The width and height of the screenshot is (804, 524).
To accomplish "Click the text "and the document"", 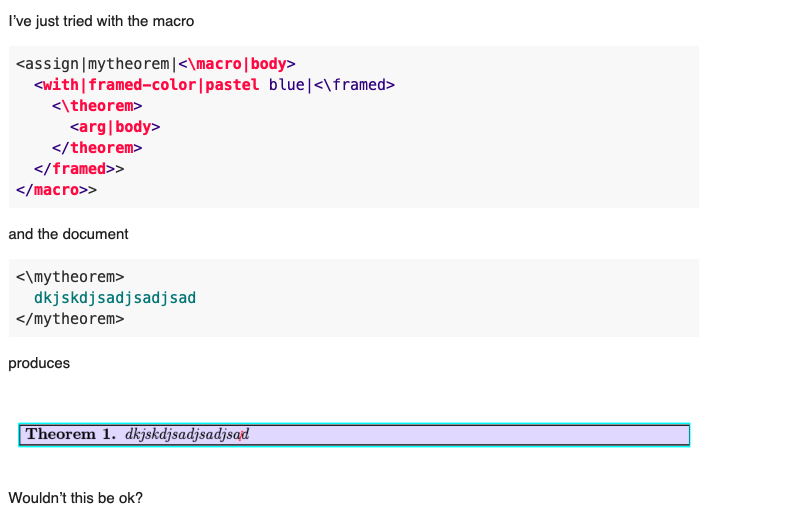I will point(68,234).
